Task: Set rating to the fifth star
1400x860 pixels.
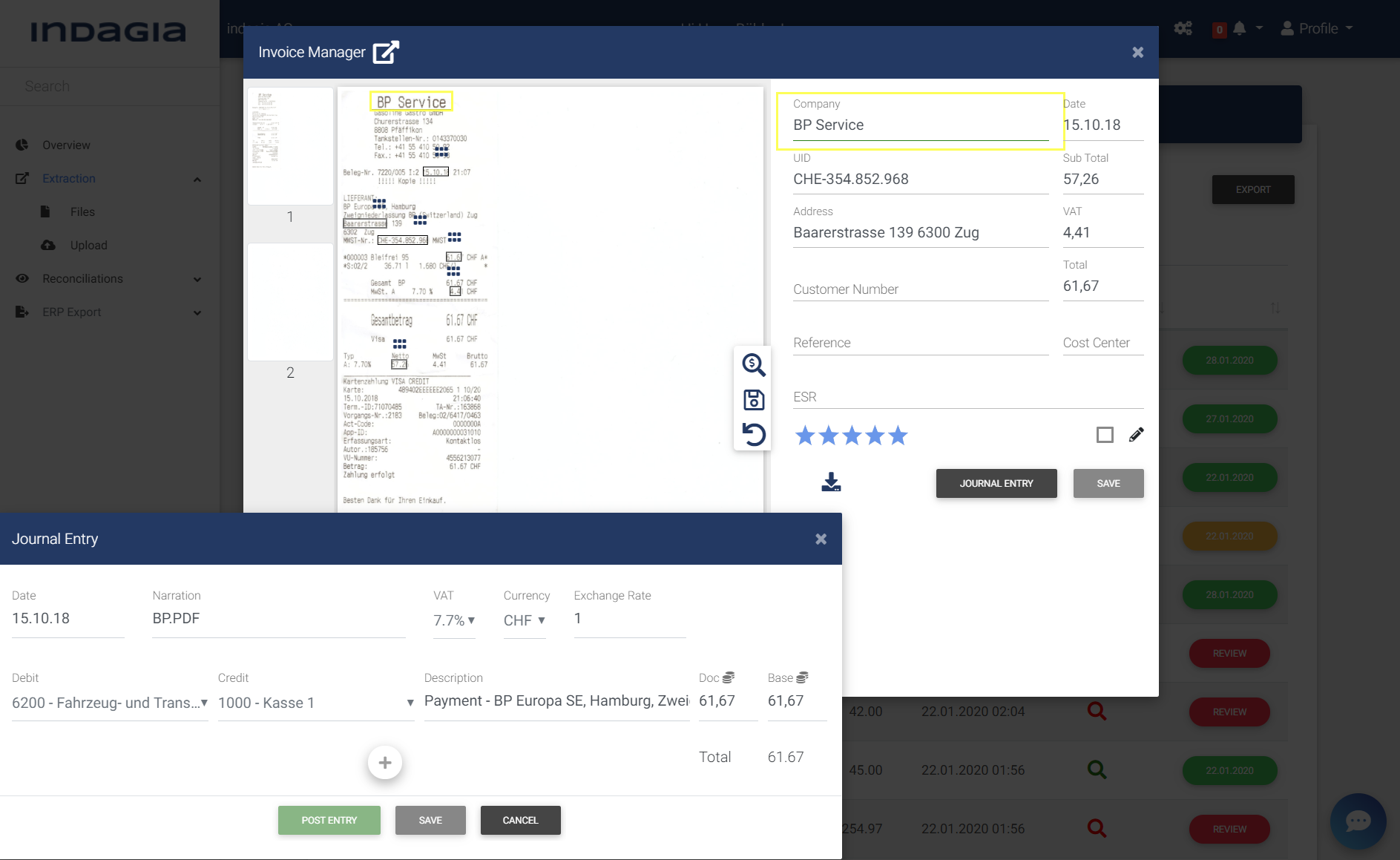Action: 898,436
